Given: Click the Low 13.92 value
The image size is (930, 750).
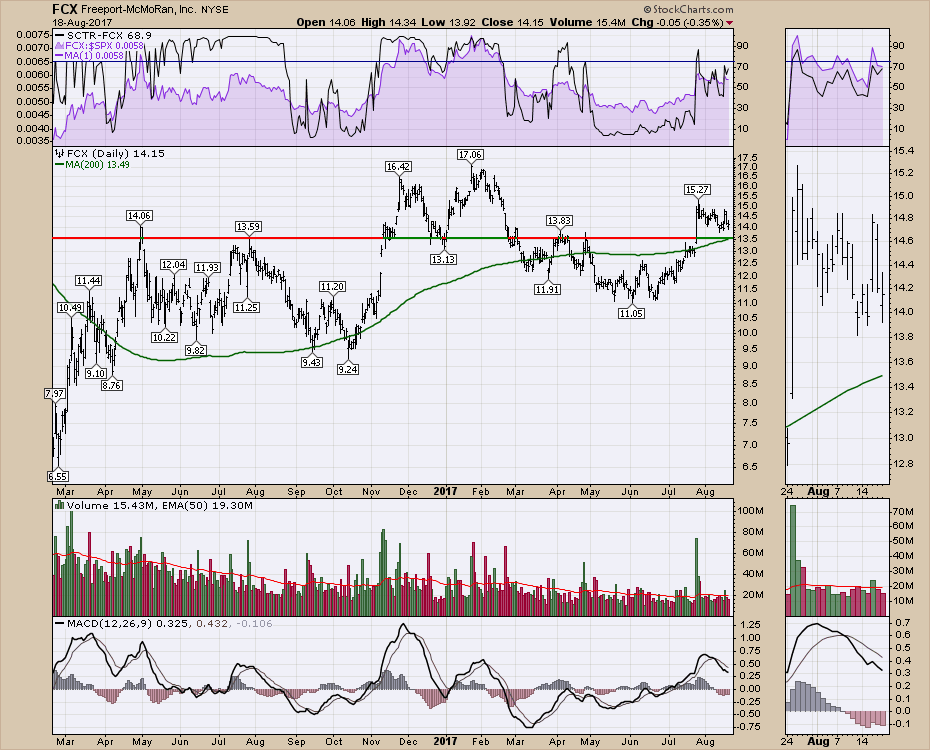Looking at the screenshot, I should pyautogui.click(x=448, y=23).
